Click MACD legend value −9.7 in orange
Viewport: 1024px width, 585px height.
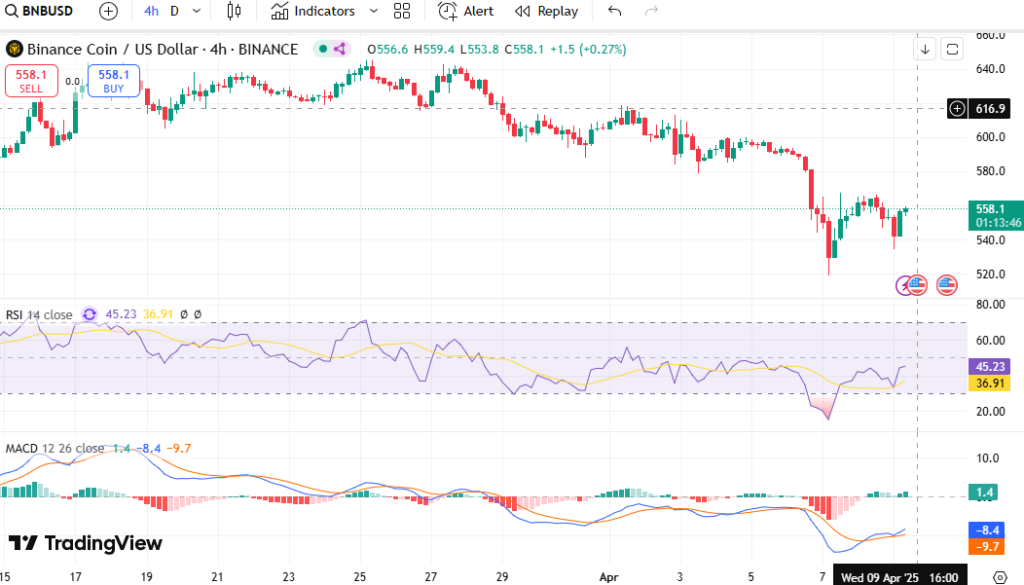[178, 449]
